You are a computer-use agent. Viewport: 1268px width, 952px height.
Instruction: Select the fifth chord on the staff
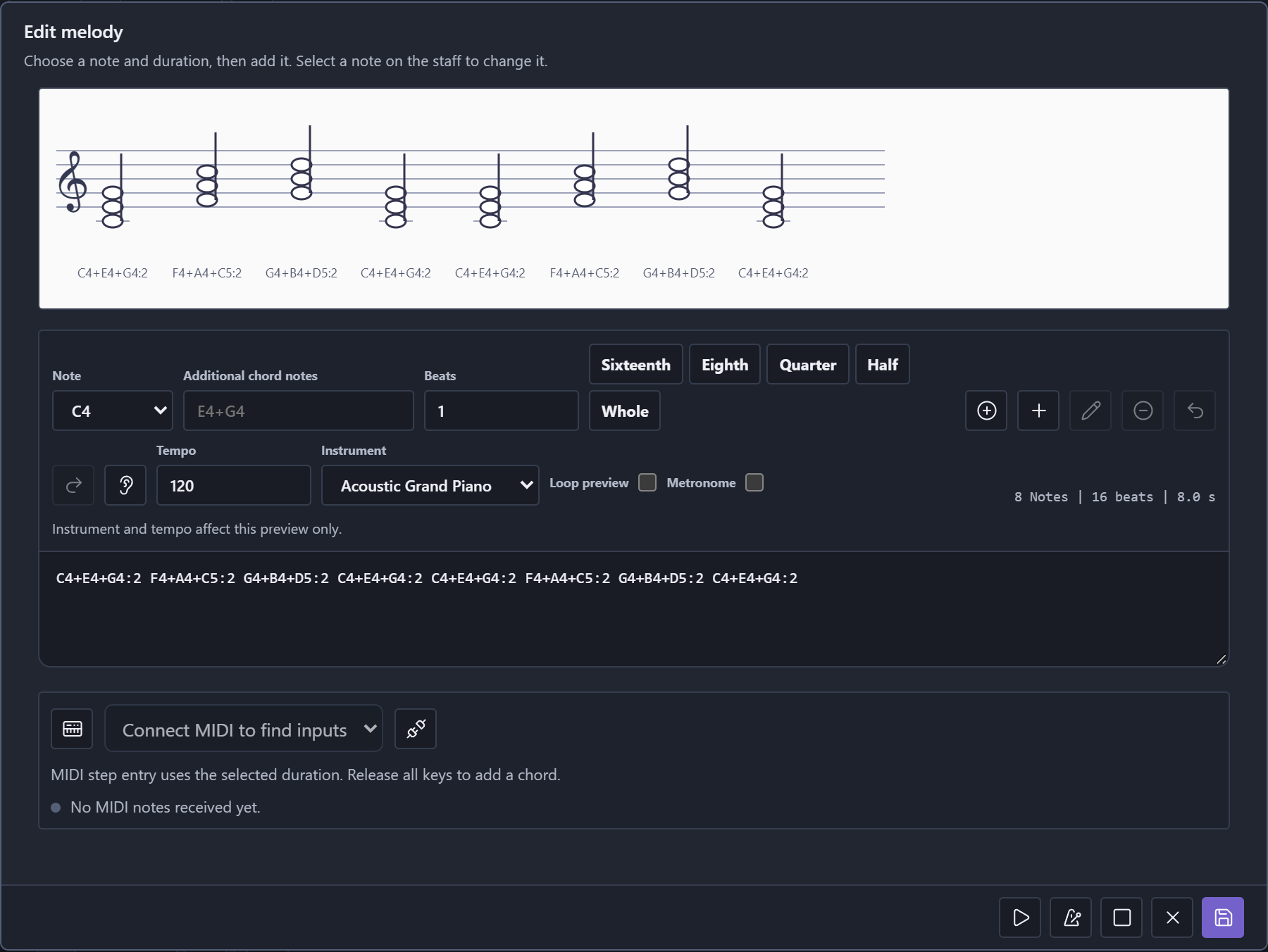490,207
